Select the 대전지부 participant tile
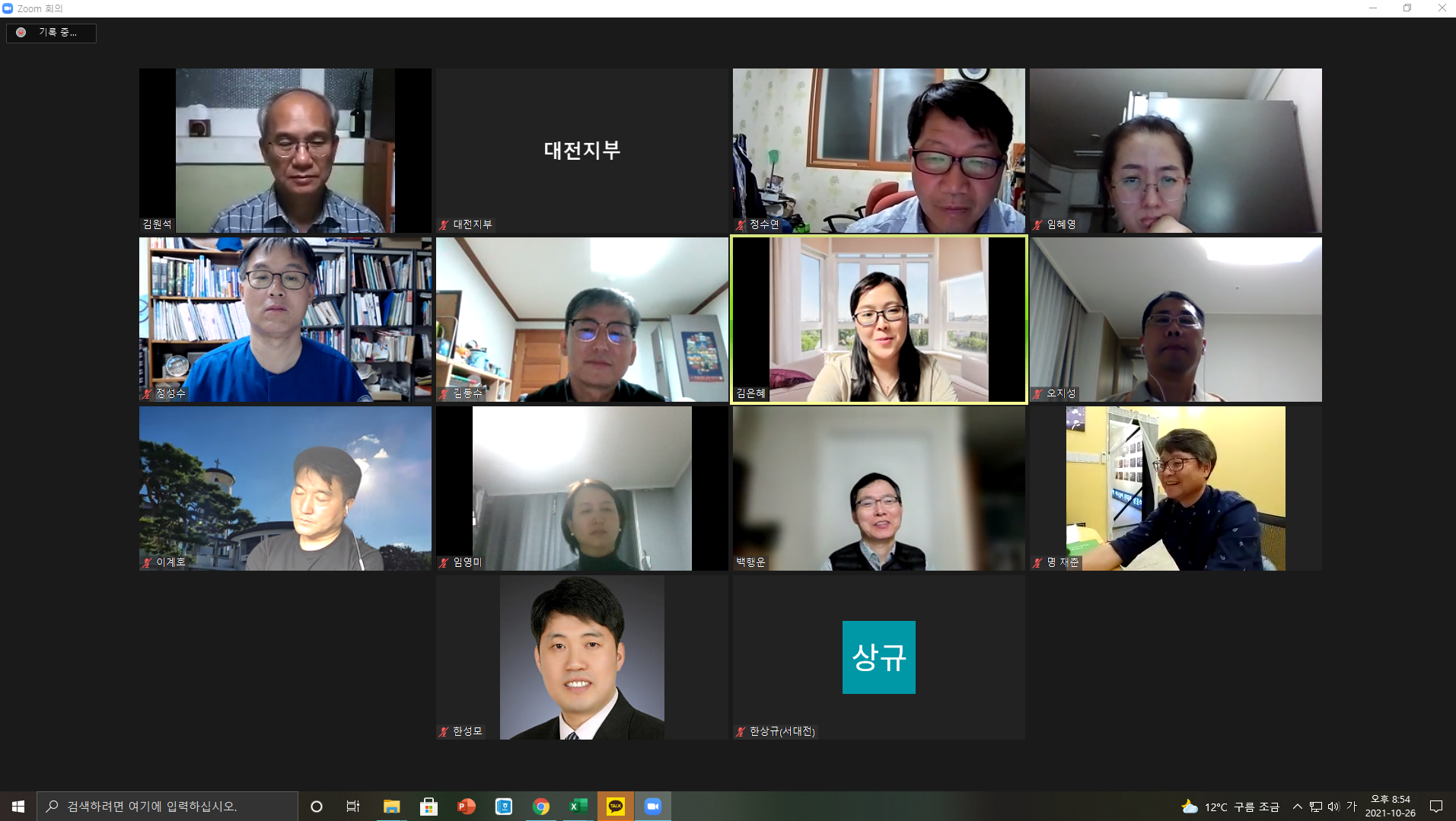Viewport: 1456px width, 821px height. (x=582, y=151)
